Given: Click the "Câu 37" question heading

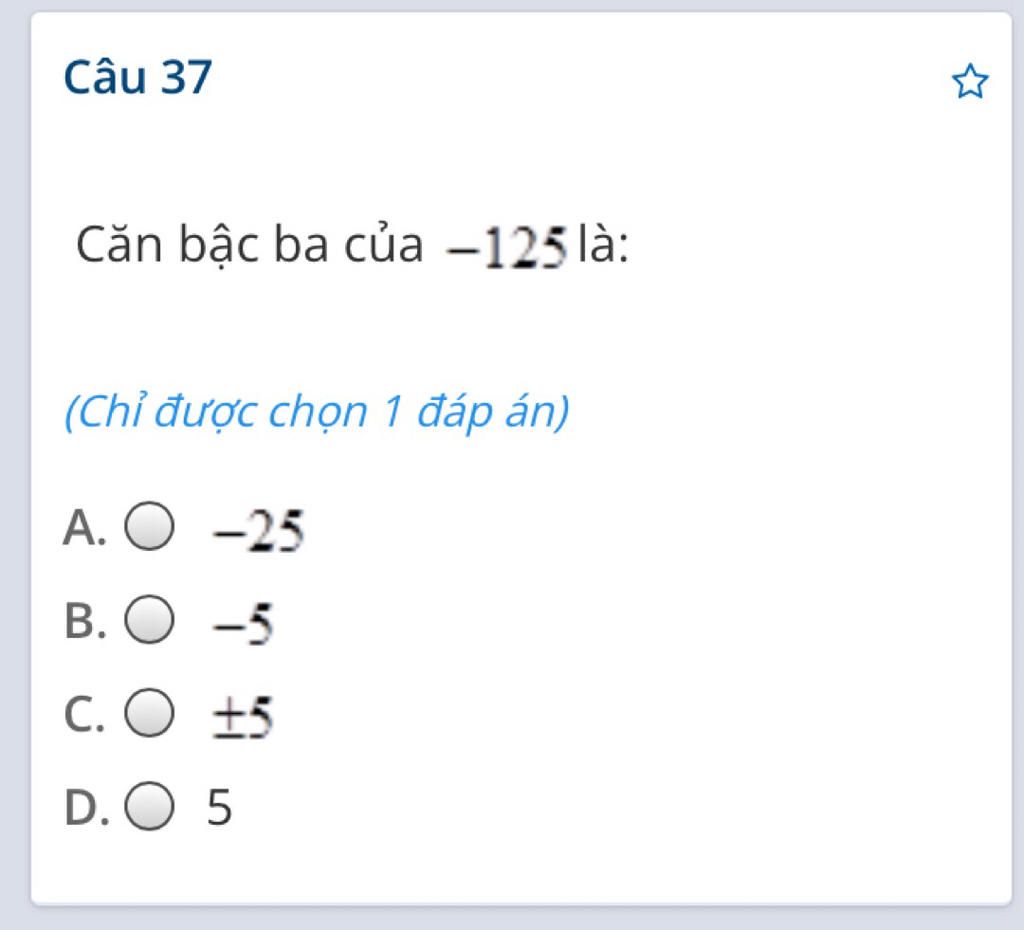Looking at the screenshot, I should pyautogui.click(x=138, y=78).
